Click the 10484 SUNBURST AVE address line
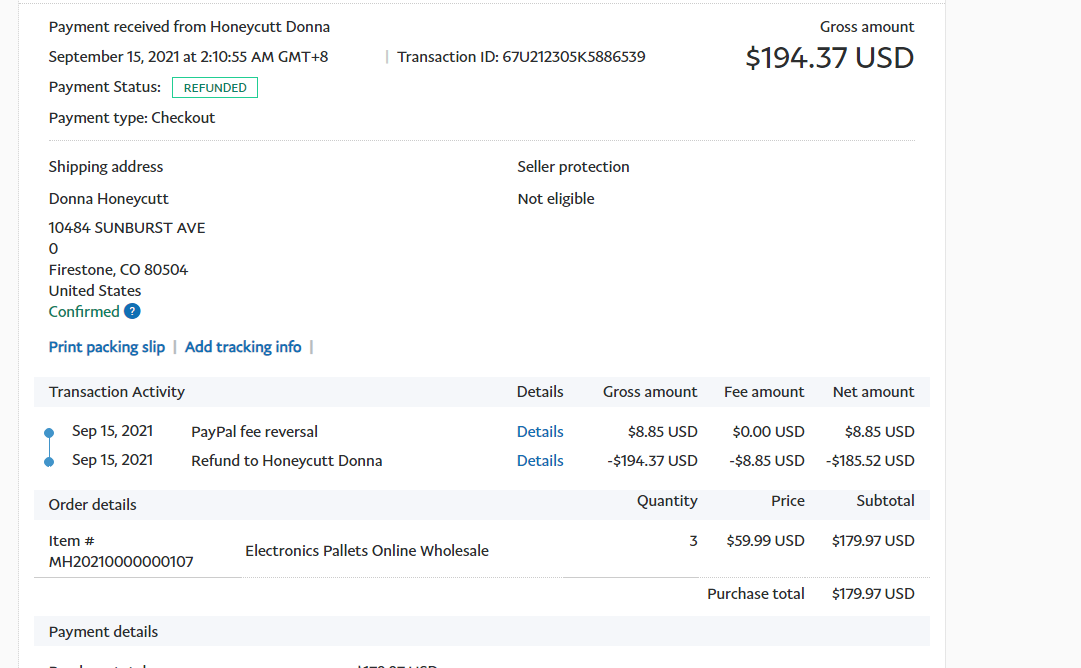Image resolution: width=1081 pixels, height=668 pixels. click(127, 228)
